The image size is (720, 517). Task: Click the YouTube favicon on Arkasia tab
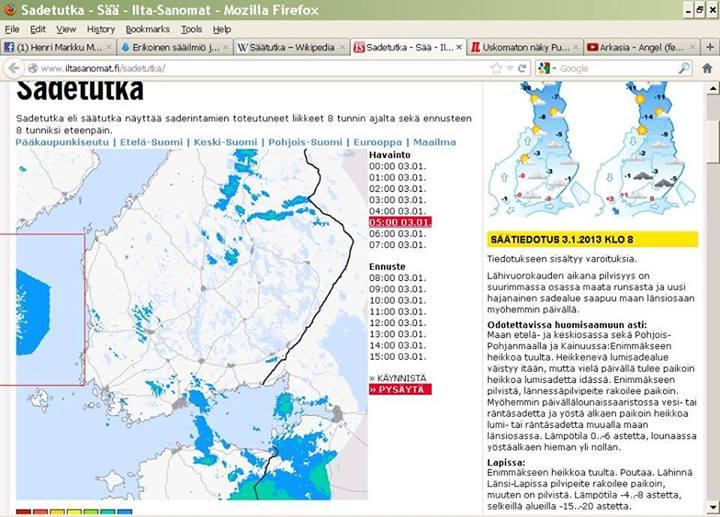click(x=592, y=47)
